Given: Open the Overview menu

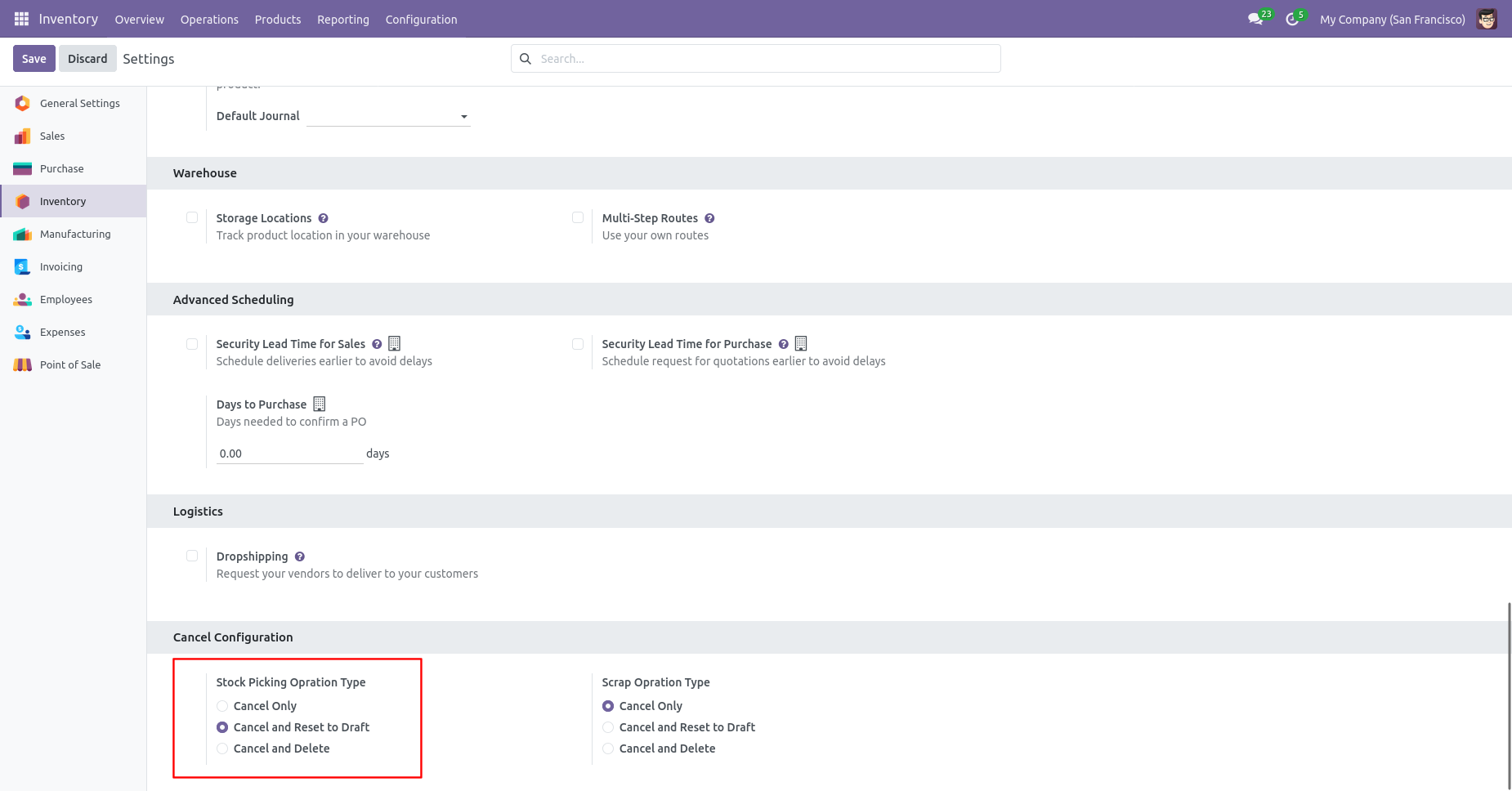Looking at the screenshot, I should pyautogui.click(x=139, y=19).
